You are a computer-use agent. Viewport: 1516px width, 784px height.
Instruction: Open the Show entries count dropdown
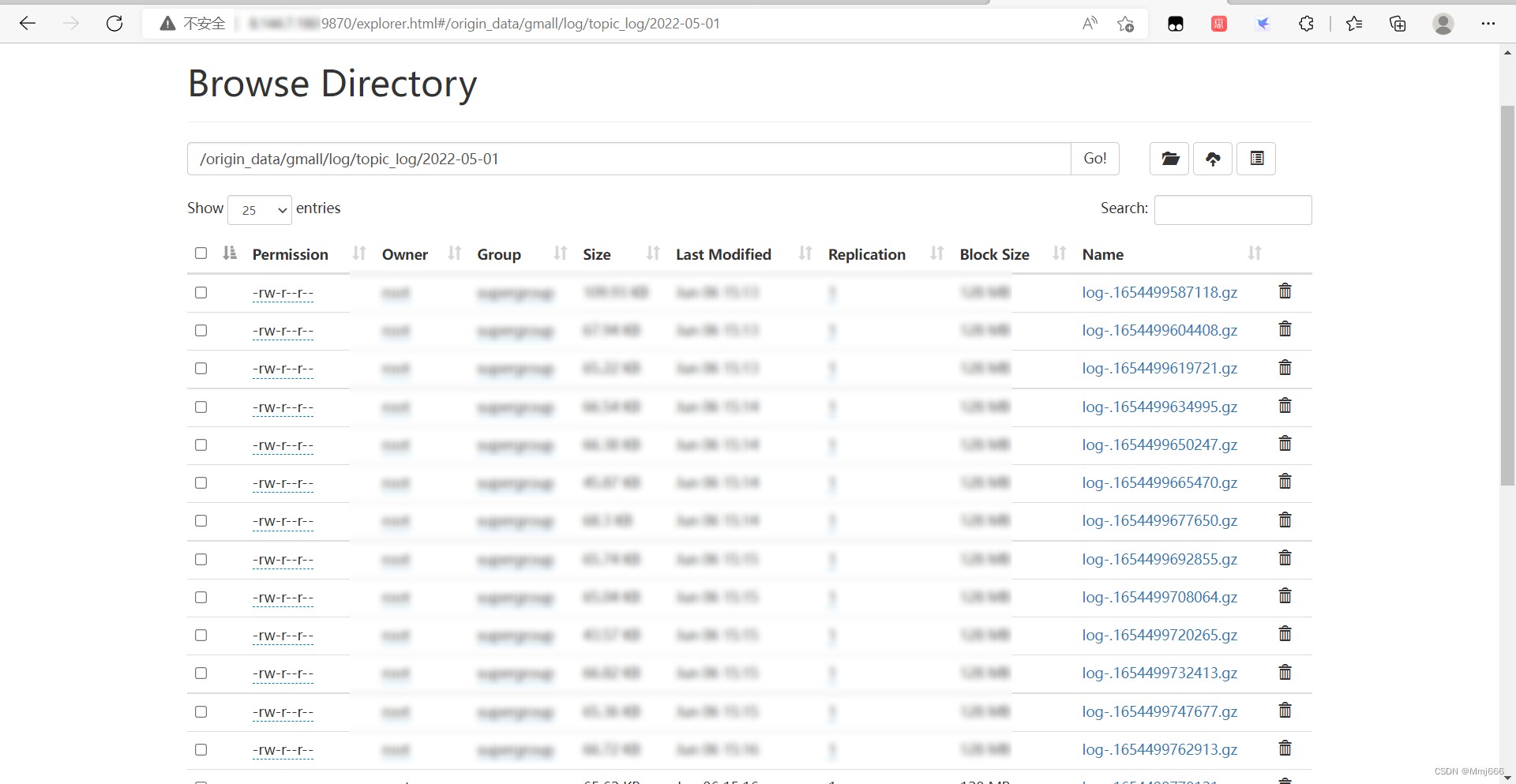click(260, 210)
